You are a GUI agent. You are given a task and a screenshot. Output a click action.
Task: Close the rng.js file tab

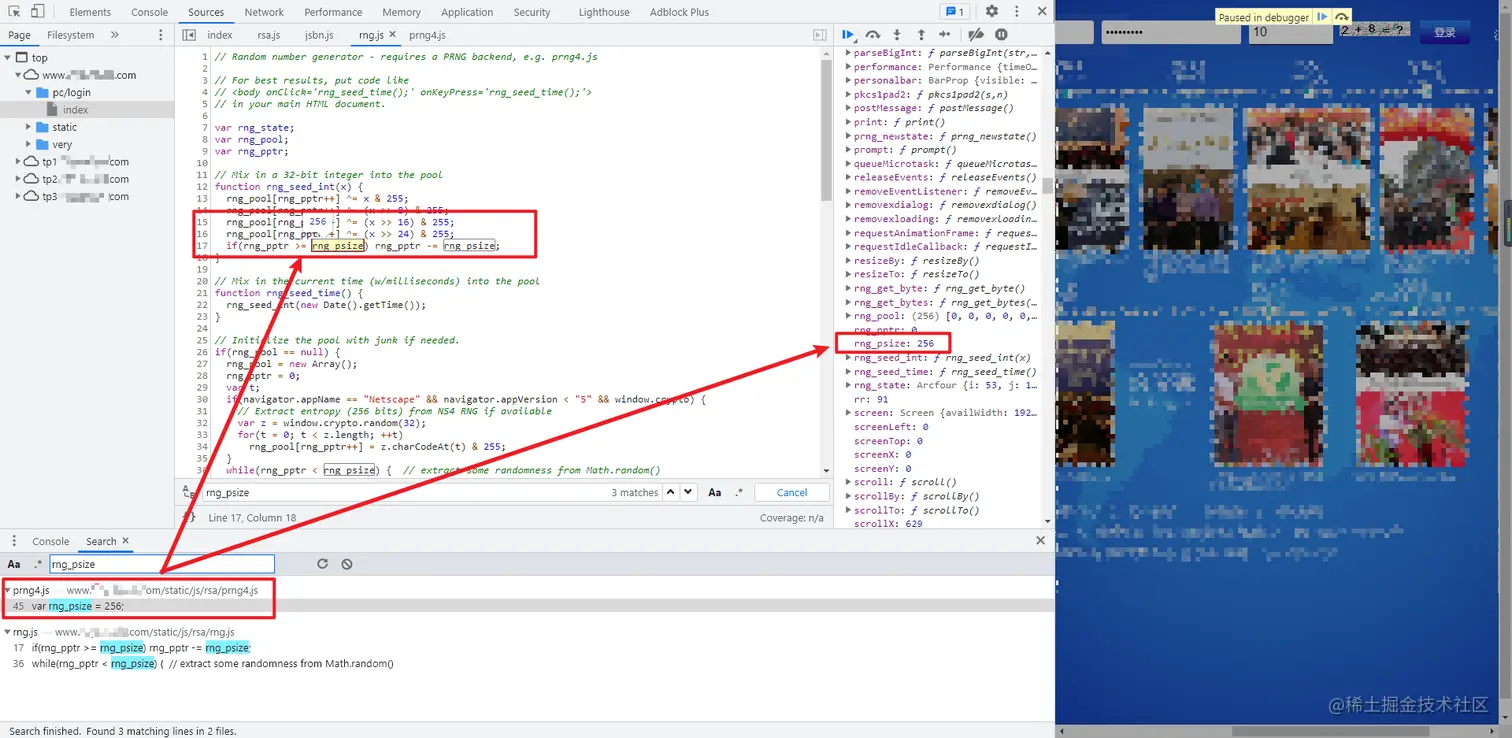(x=392, y=35)
